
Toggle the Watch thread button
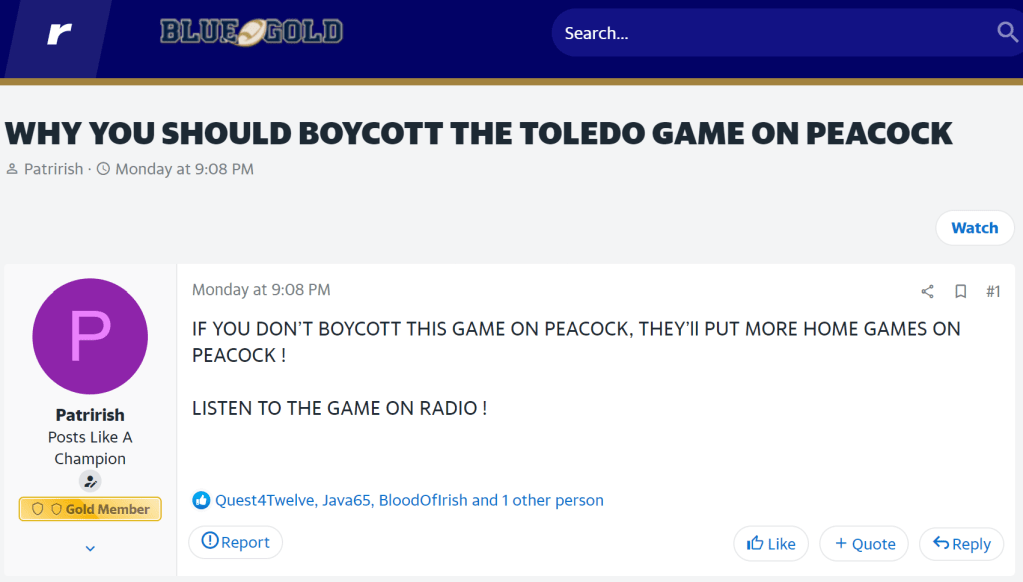click(974, 228)
